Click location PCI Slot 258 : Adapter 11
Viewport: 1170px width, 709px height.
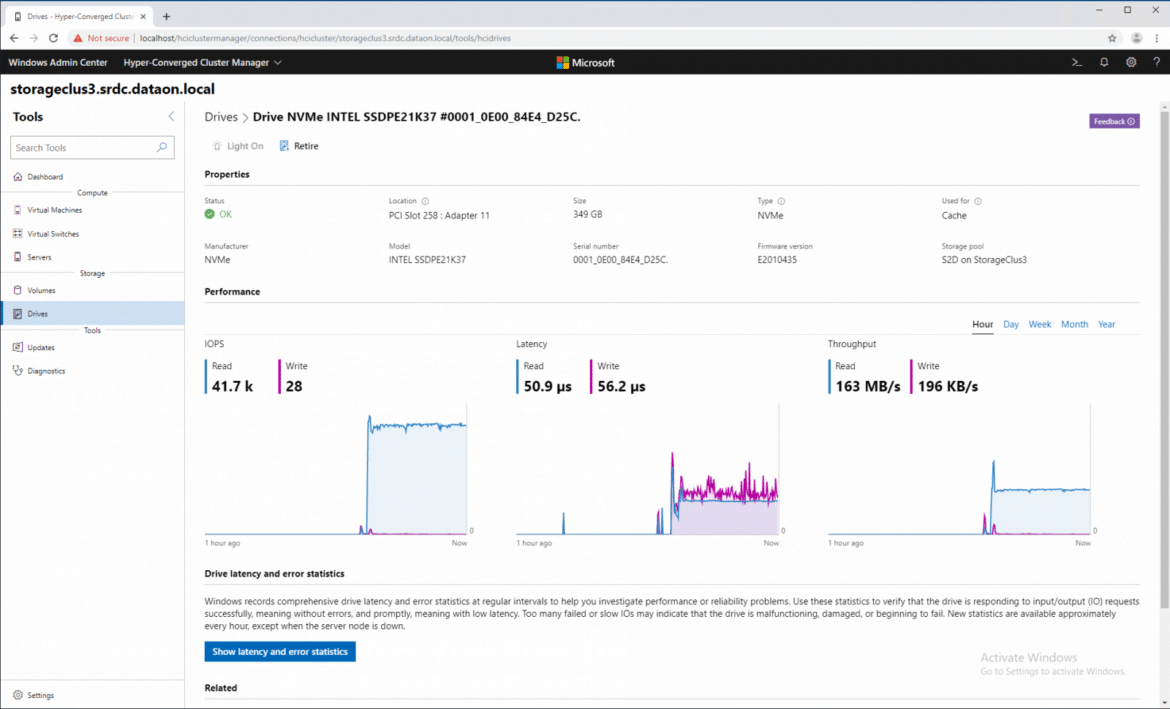[439, 216]
